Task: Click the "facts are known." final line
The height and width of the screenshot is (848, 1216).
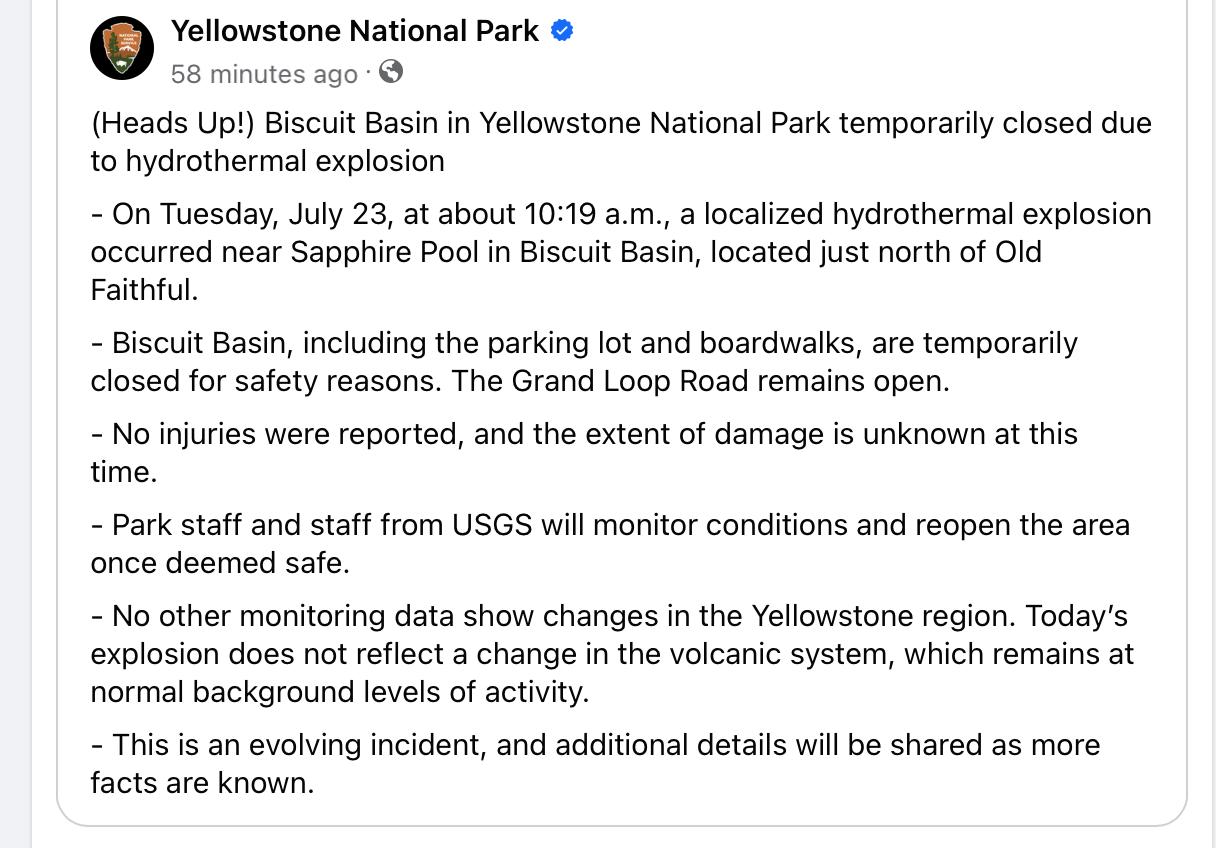Action: tap(202, 782)
